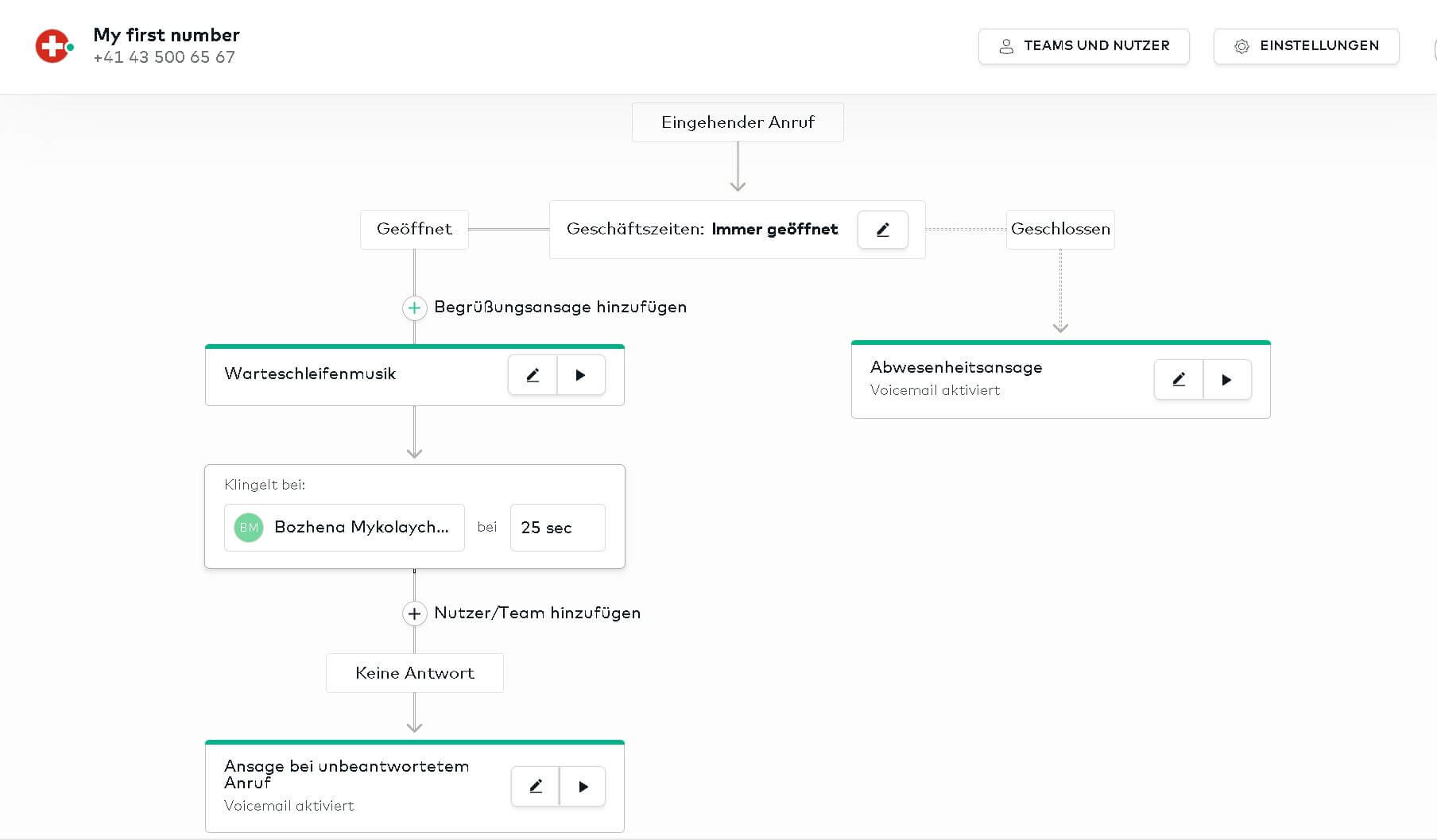This screenshot has width=1437, height=840.
Task: Click the My first number title
Action: point(166,35)
